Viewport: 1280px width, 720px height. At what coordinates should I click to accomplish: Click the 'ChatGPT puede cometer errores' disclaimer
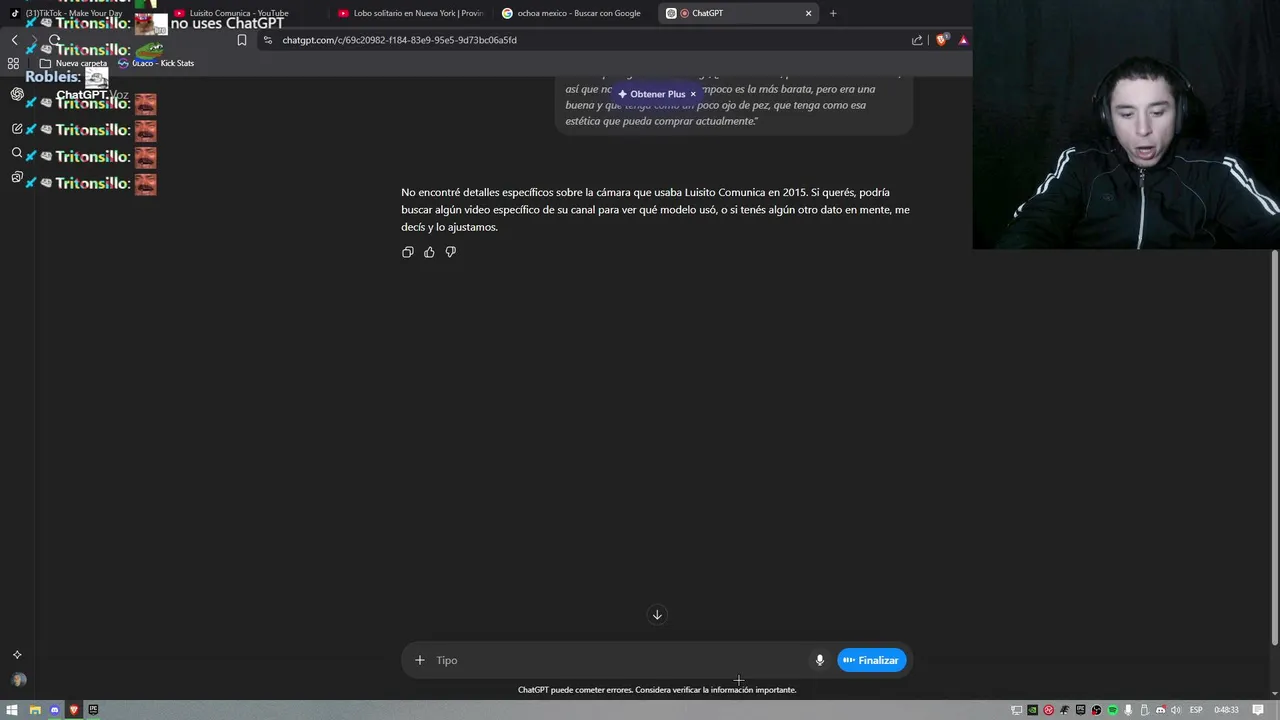[x=657, y=690]
